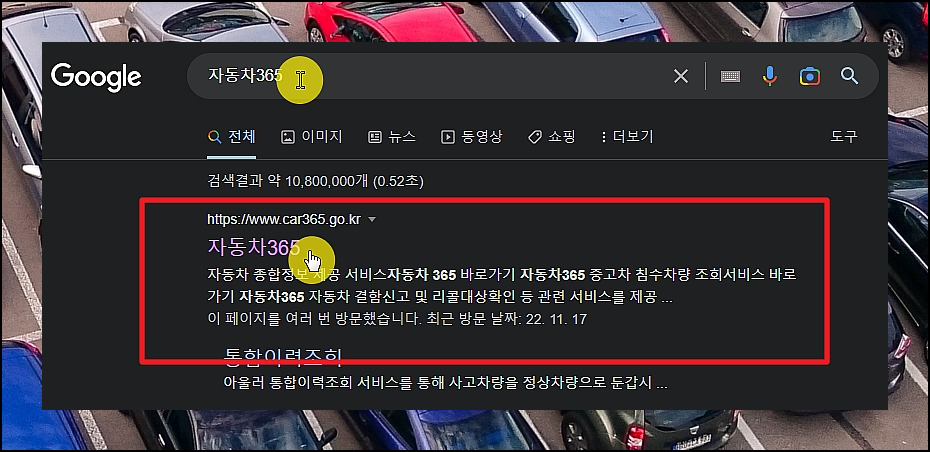The width and height of the screenshot is (930, 452).
Task: Click the snippet text 아울러 통합이력조회 서비스를 통해
Action: (x=445, y=383)
